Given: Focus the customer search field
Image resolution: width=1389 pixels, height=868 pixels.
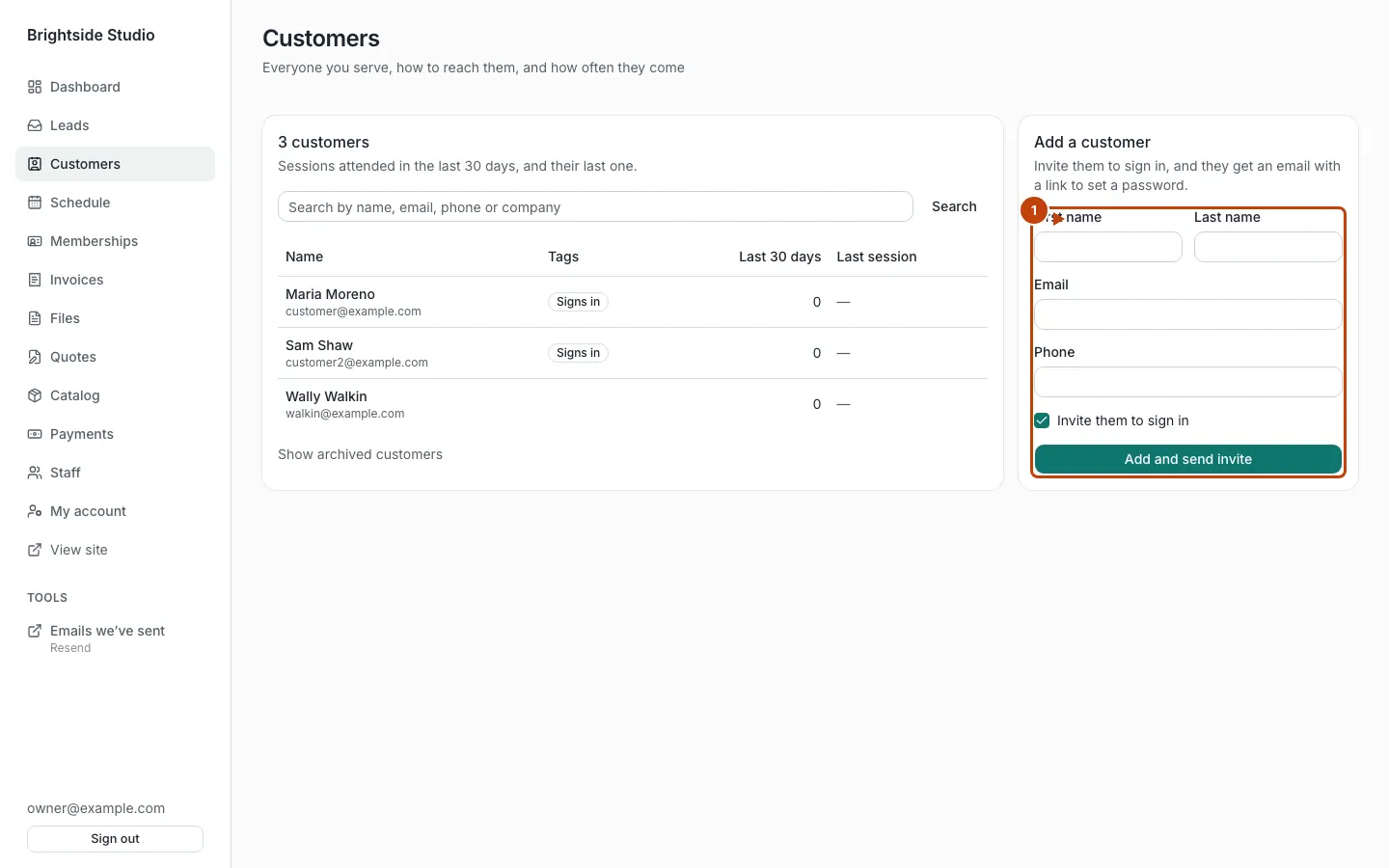Looking at the screenshot, I should click(x=595, y=206).
